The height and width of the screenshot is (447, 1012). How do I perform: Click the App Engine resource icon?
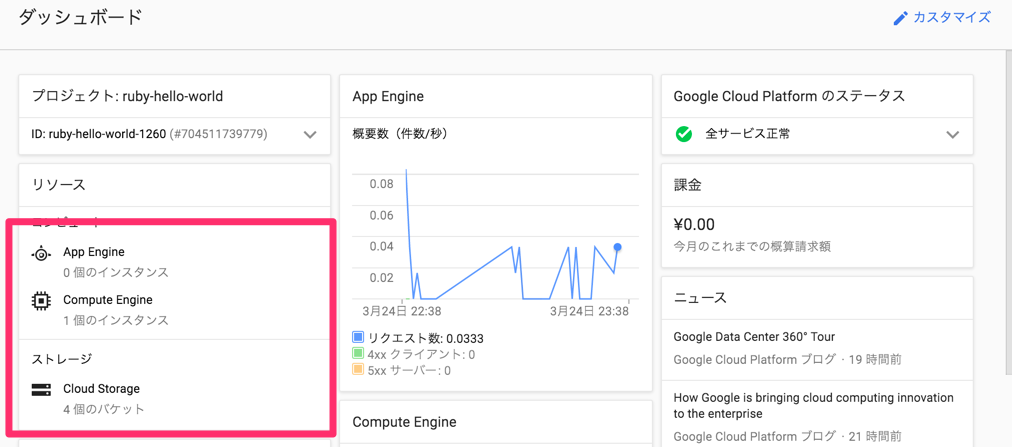click(41, 255)
